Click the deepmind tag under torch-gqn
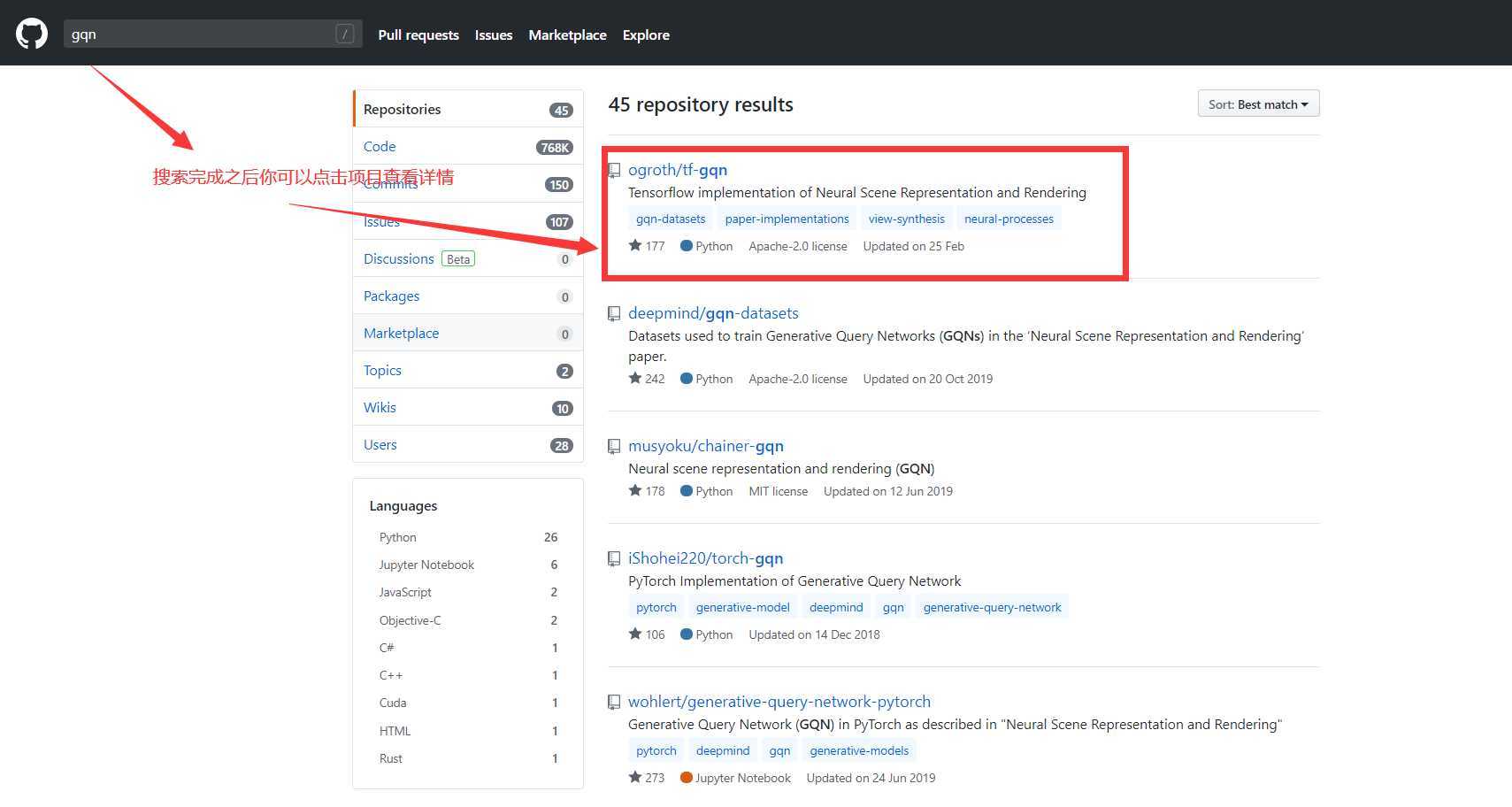Viewport: 1512px width, 807px height. point(836,607)
